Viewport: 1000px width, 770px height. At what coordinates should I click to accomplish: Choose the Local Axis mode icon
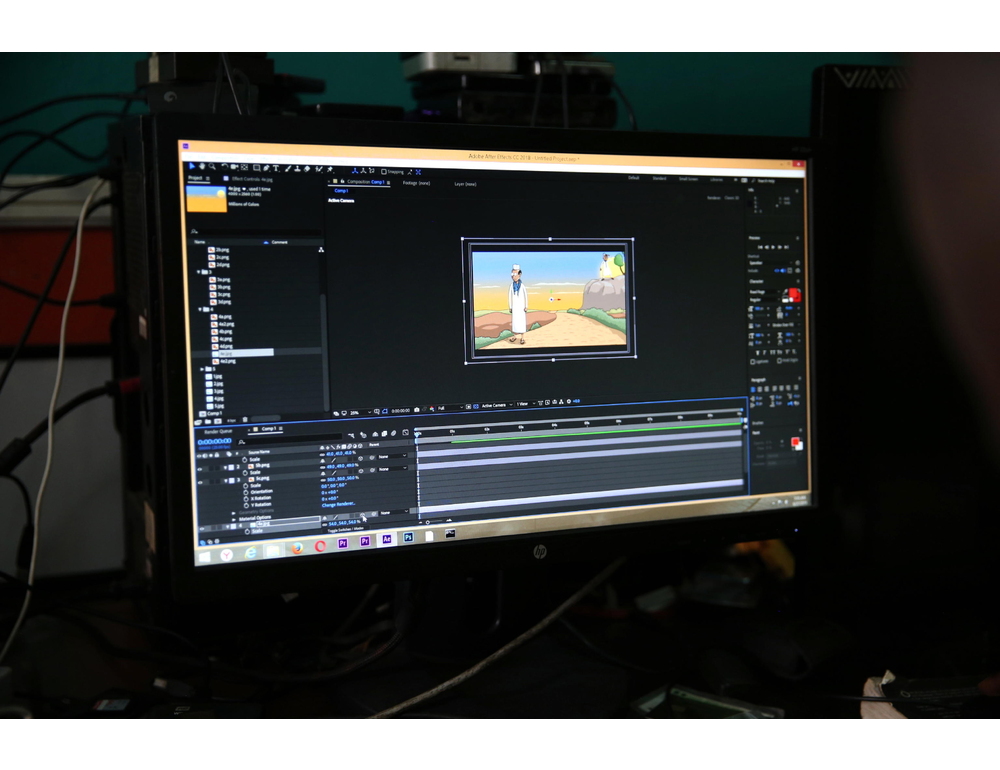[x=355, y=170]
